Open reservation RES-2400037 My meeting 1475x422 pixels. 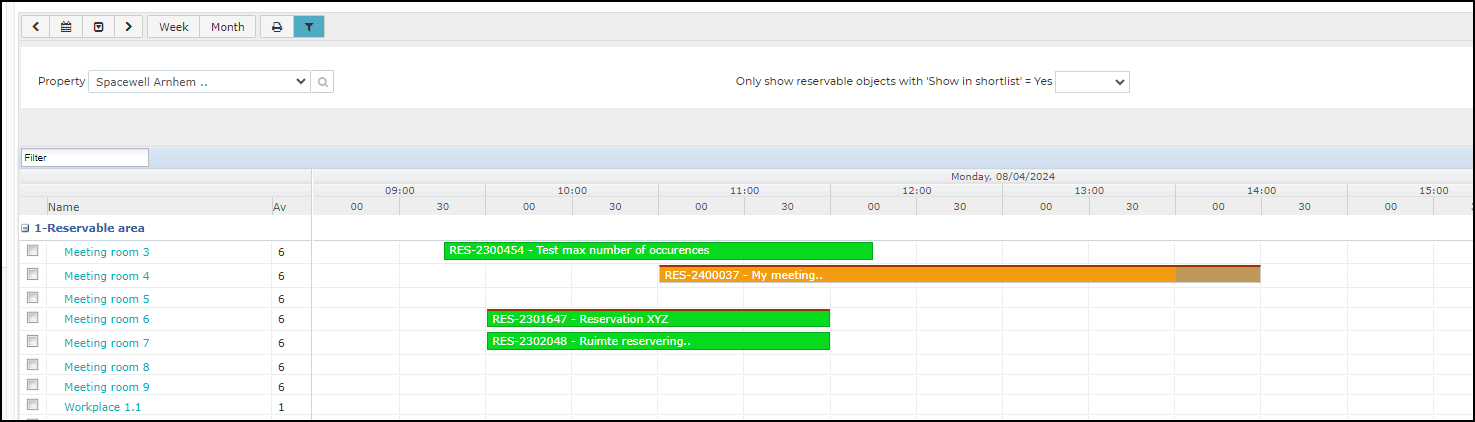pos(959,274)
